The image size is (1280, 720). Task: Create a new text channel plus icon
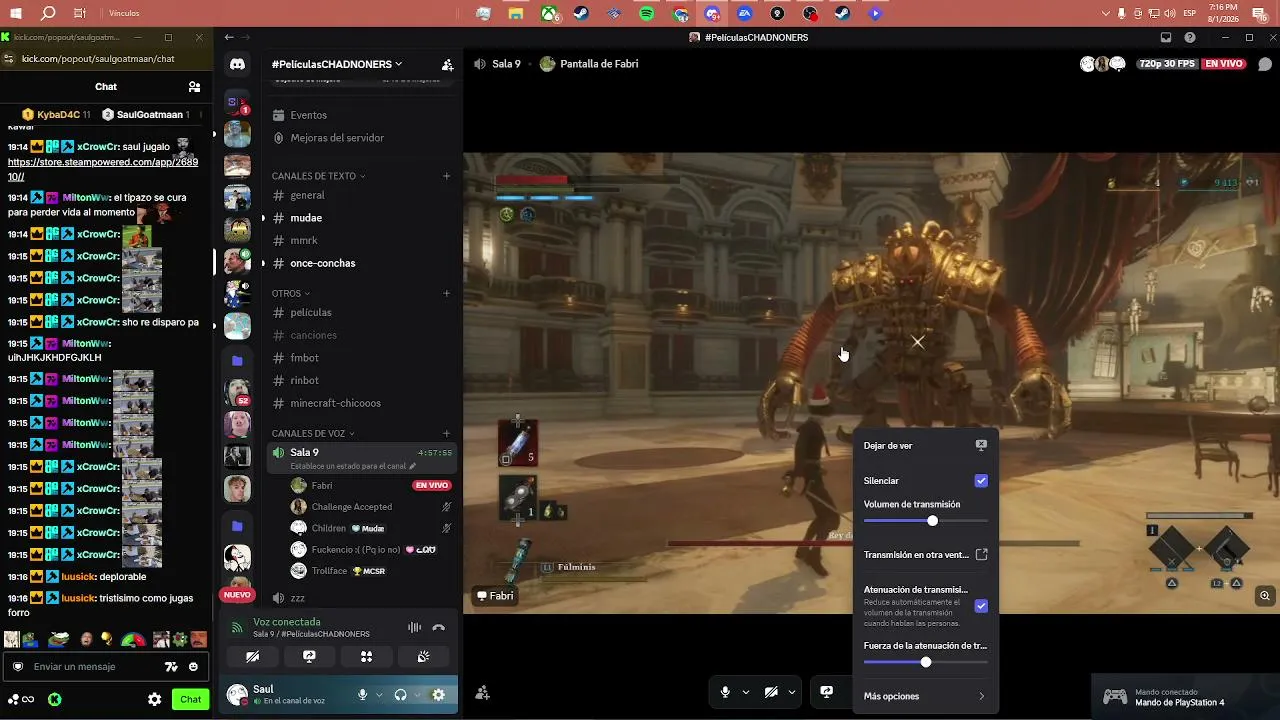(447, 176)
